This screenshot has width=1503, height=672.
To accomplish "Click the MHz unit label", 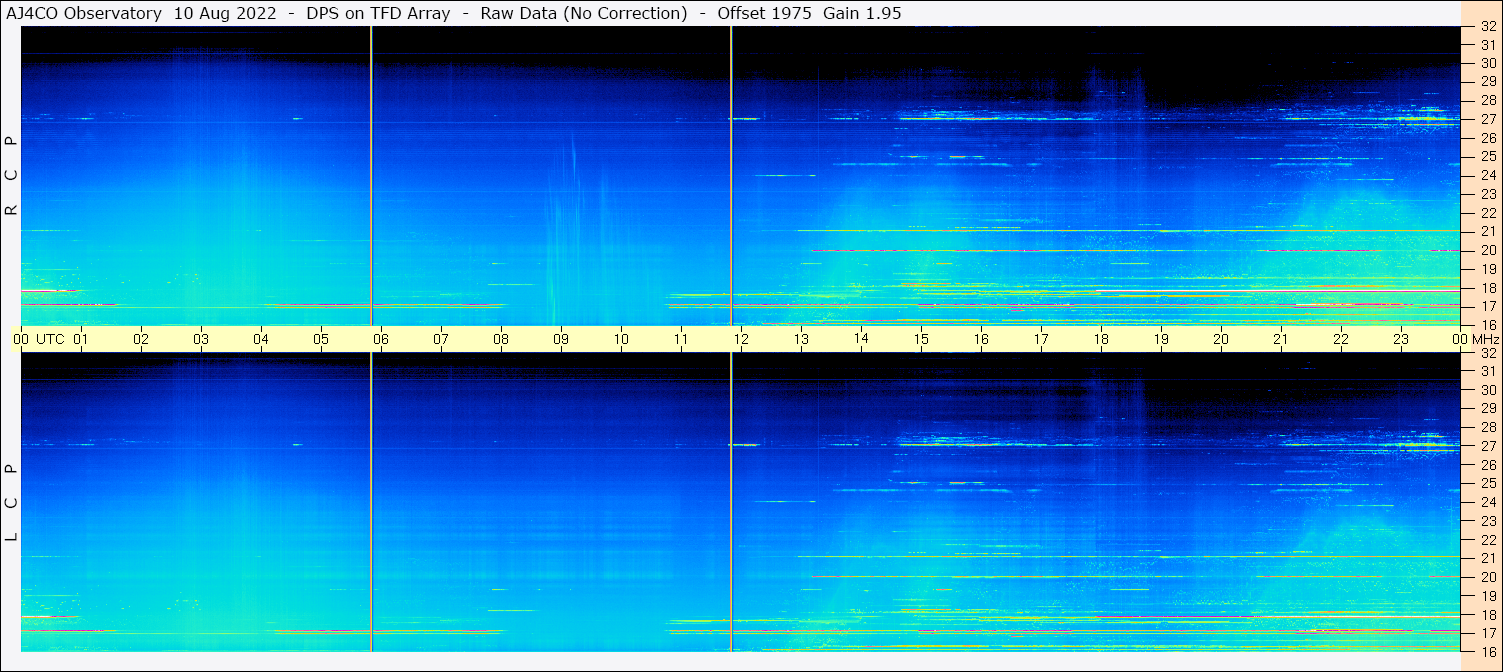I will (1484, 339).
